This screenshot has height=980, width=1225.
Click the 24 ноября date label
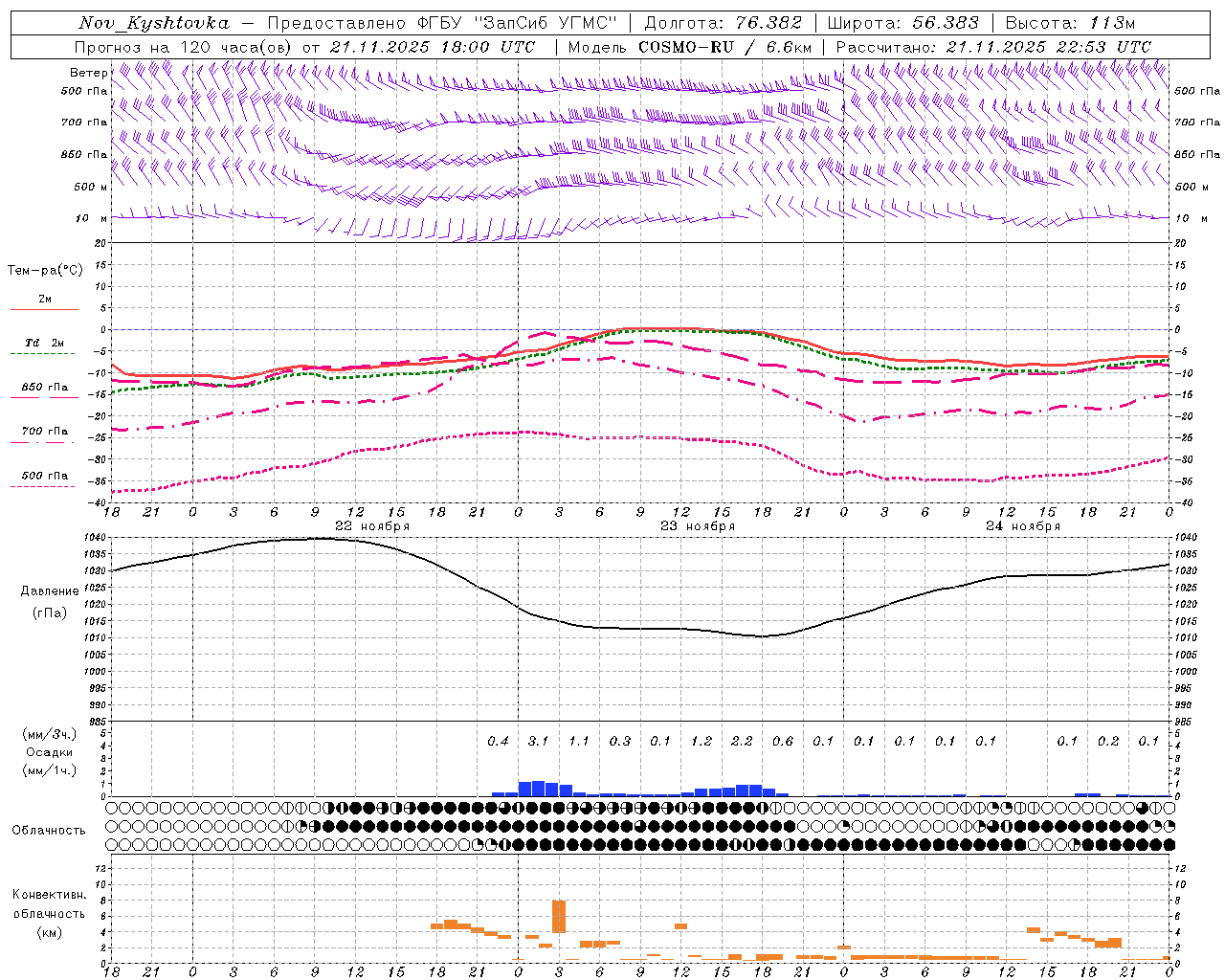click(1023, 526)
